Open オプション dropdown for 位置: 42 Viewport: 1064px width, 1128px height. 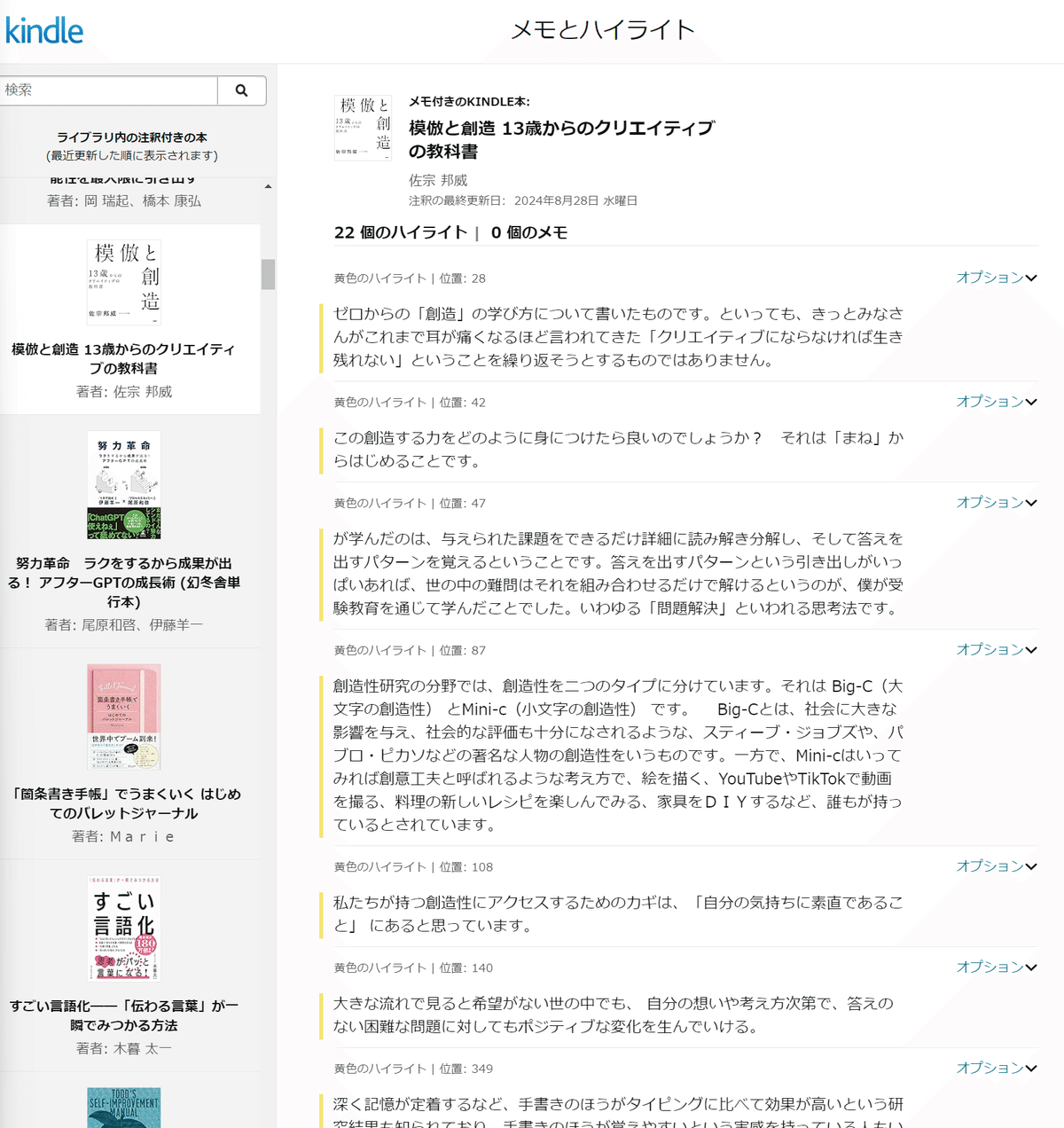(x=997, y=402)
